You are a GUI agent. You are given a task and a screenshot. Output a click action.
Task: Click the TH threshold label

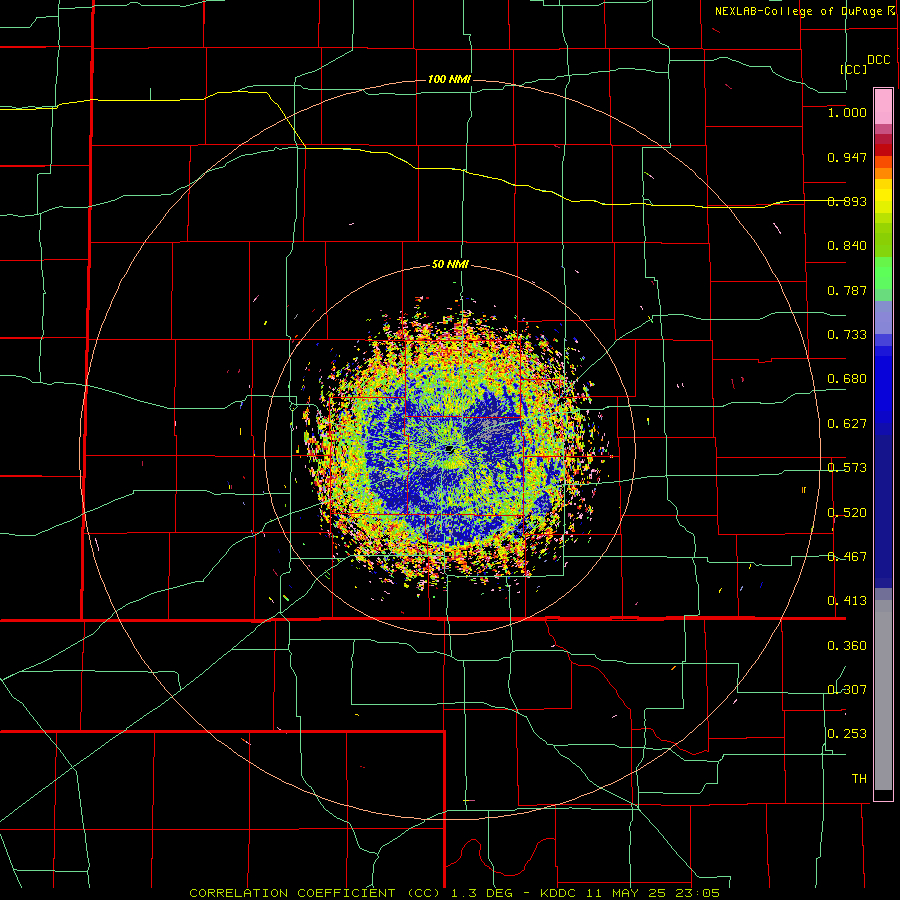[859, 779]
